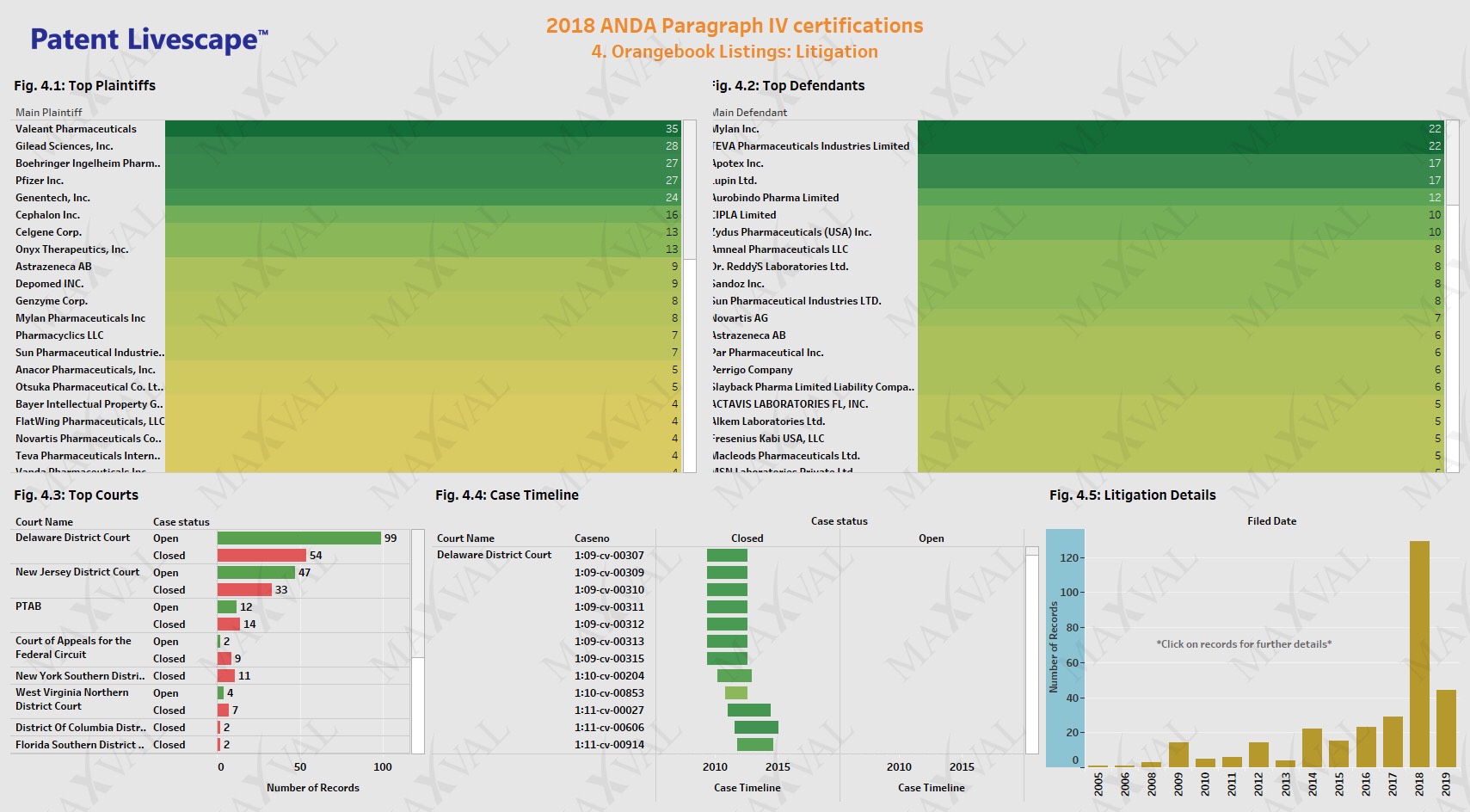Image resolution: width=1470 pixels, height=812 pixels.
Task: Select Genentech, Inc. in Top Plaintiffs
Action: click(348, 198)
